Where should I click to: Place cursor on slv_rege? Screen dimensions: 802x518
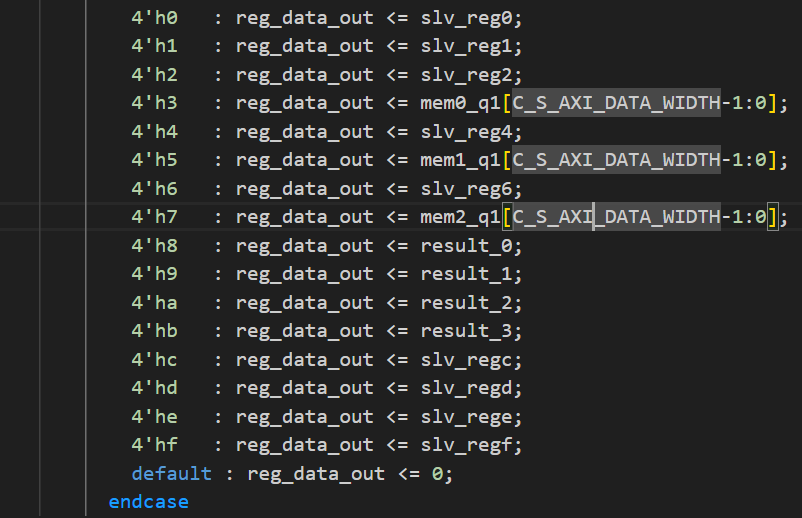coord(467,416)
